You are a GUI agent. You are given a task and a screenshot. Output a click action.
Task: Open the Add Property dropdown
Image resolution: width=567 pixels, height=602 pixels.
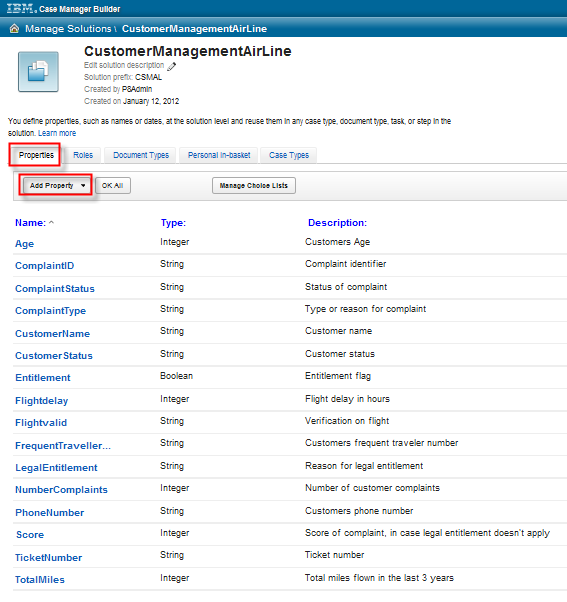point(57,185)
